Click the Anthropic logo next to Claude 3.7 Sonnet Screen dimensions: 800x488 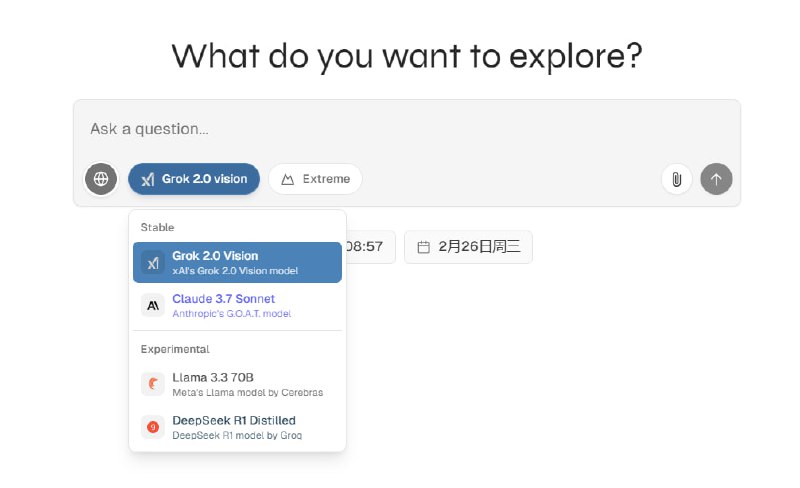pyautogui.click(x=153, y=306)
